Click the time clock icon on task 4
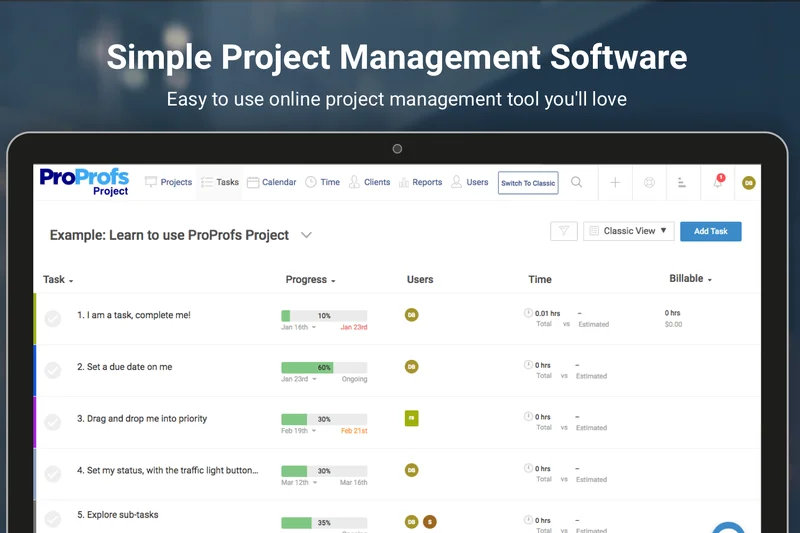The image size is (800, 533). click(528, 468)
